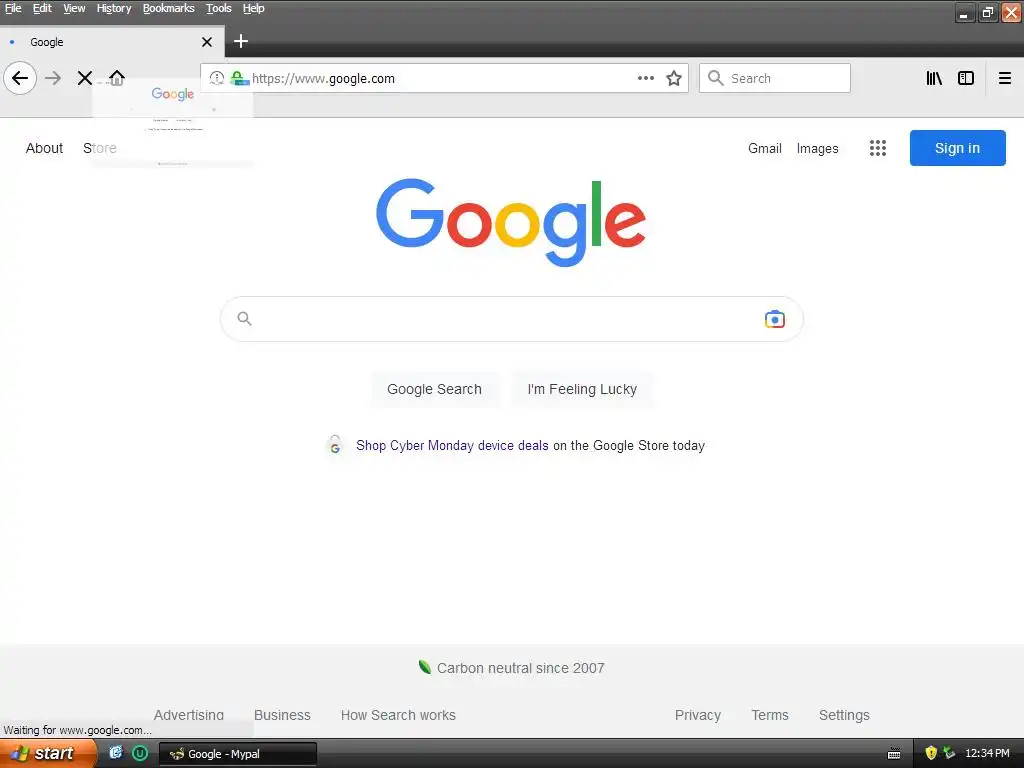This screenshot has height=768, width=1024.
Task: Click the forward arrow navigation button
Action: coord(53,78)
